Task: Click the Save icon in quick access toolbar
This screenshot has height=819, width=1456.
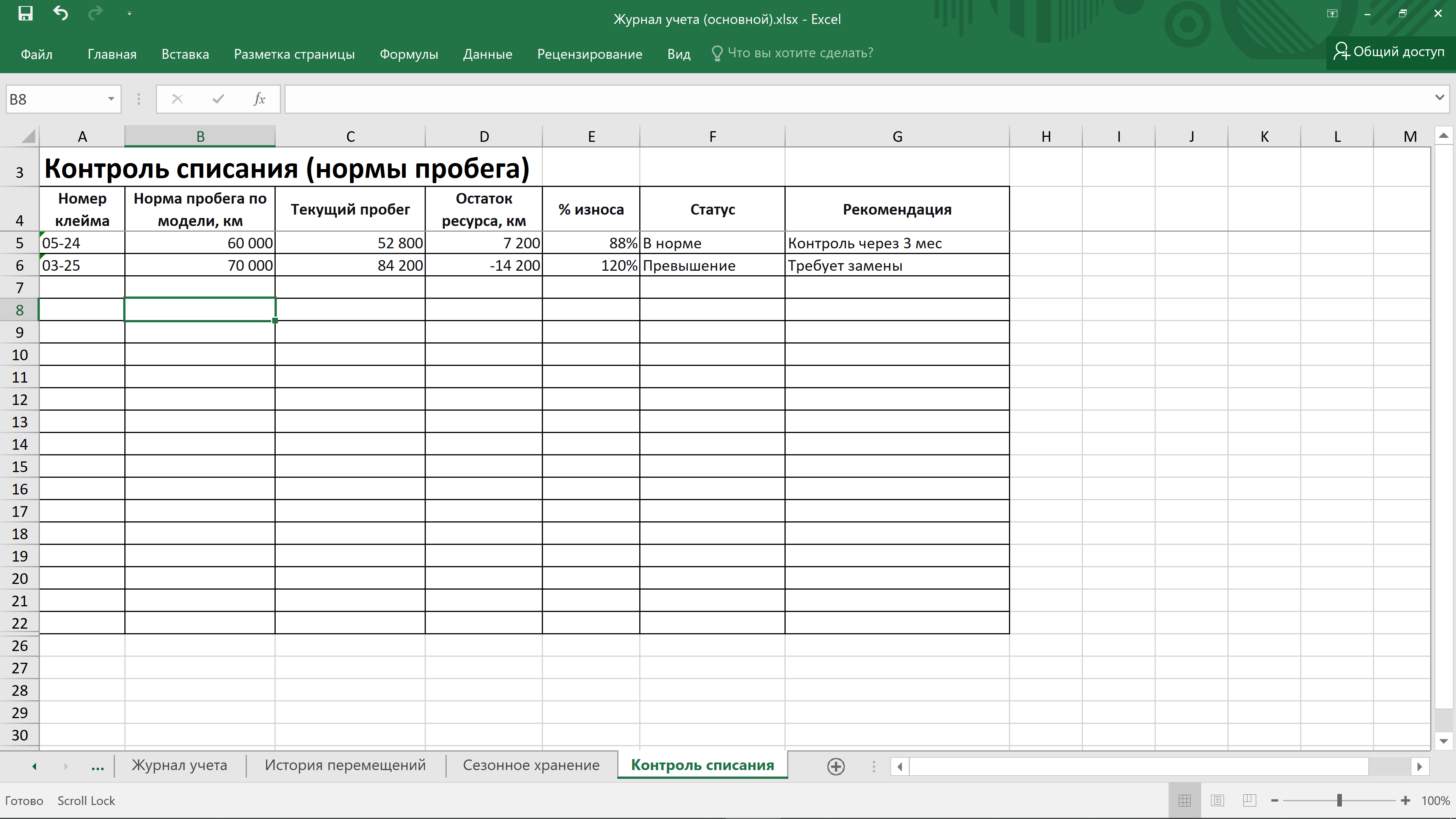Action: coord(25,13)
